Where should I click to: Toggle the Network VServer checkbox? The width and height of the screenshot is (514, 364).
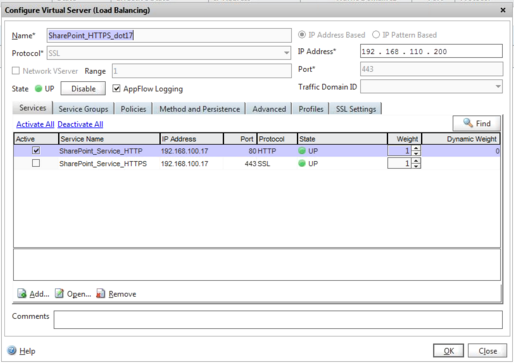tap(16, 71)
